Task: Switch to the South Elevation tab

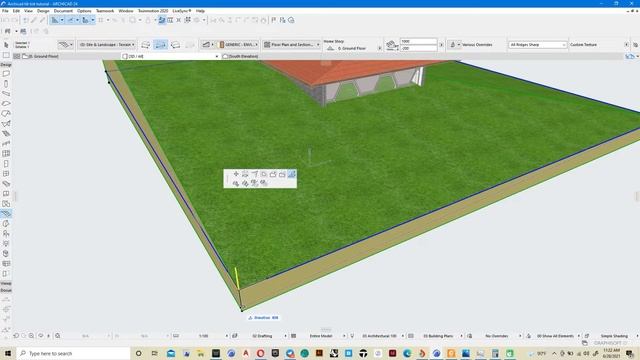Action: click(240, 56)
